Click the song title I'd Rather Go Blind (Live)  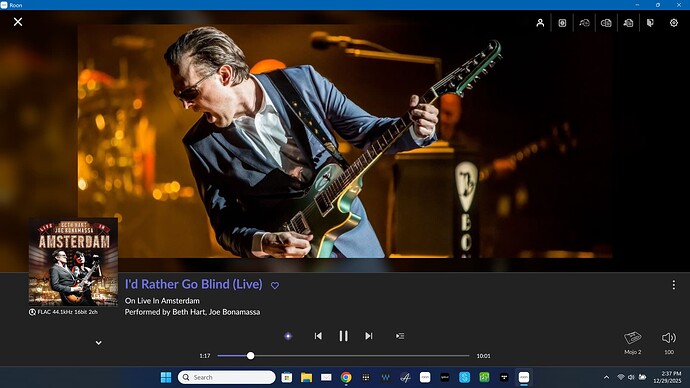pos(194,284)
